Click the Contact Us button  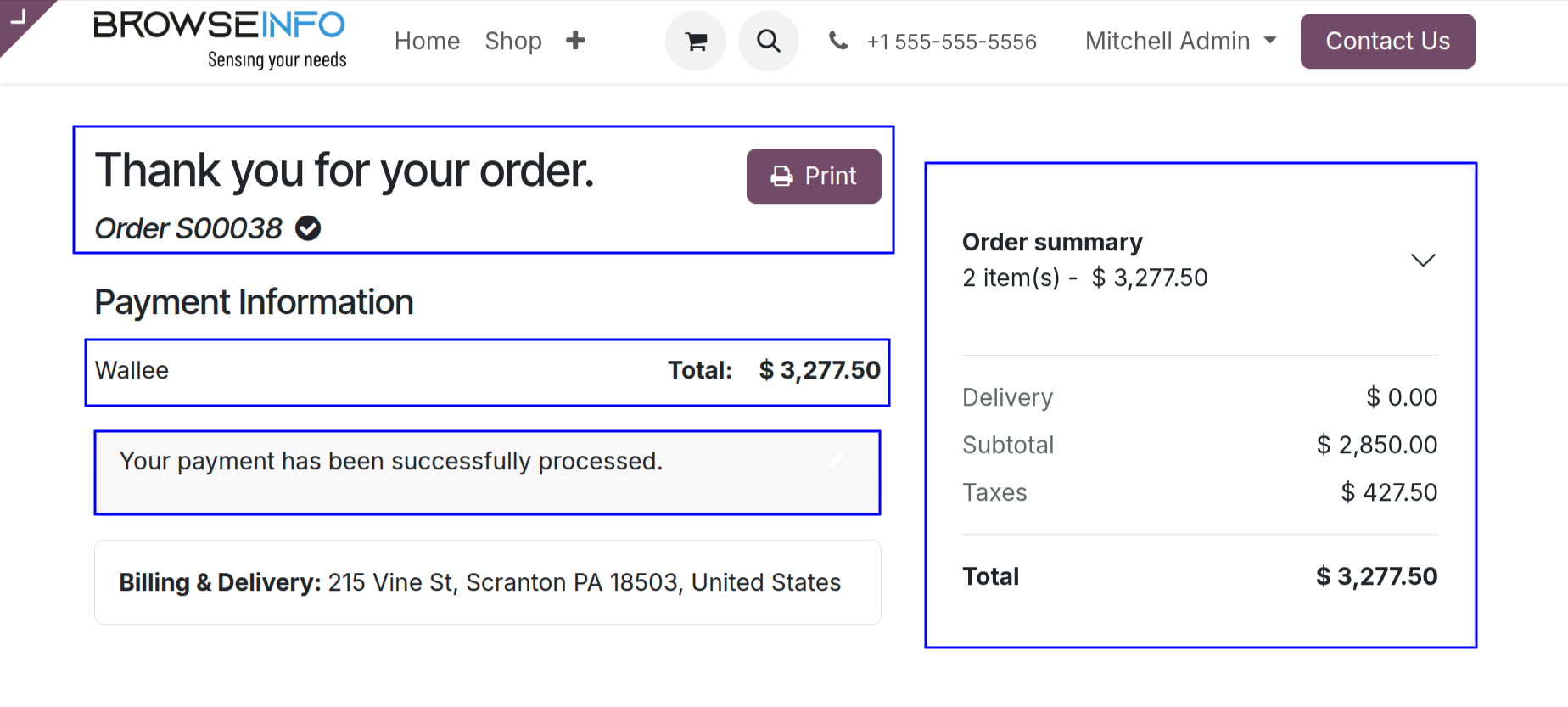(1387, 41)
